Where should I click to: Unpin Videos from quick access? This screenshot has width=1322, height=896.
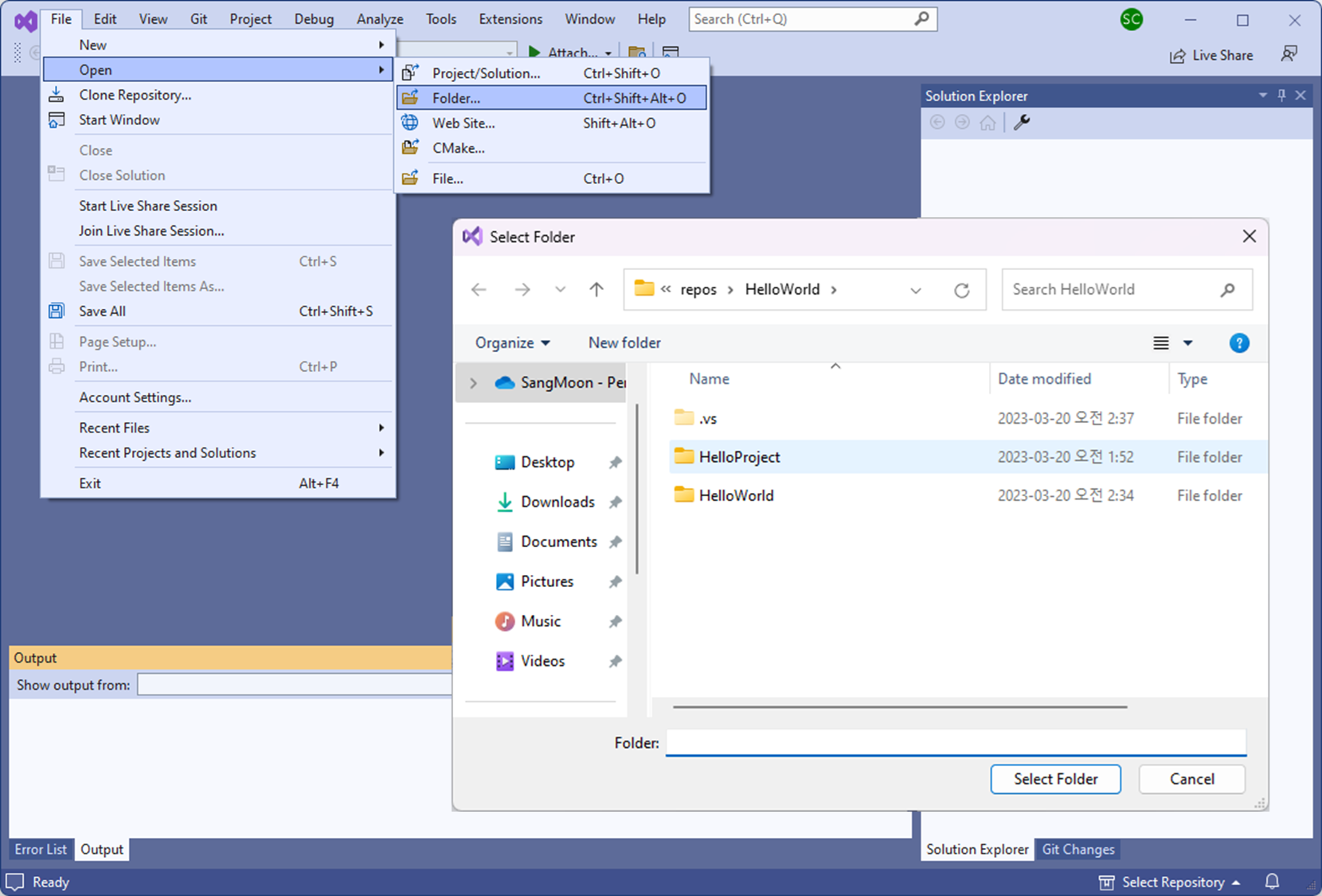(615, 661)
